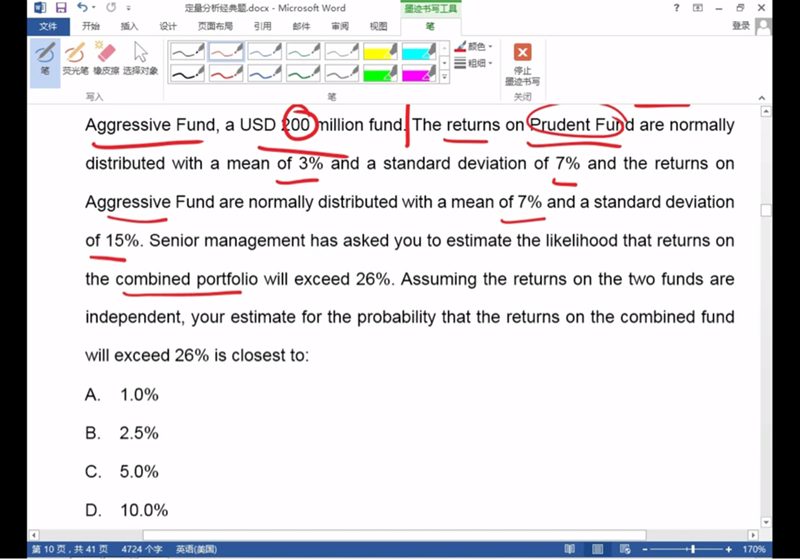This screenshot has width=800, height=559.
Task: Move the pen gallery down one row
Action: [444, 62]
